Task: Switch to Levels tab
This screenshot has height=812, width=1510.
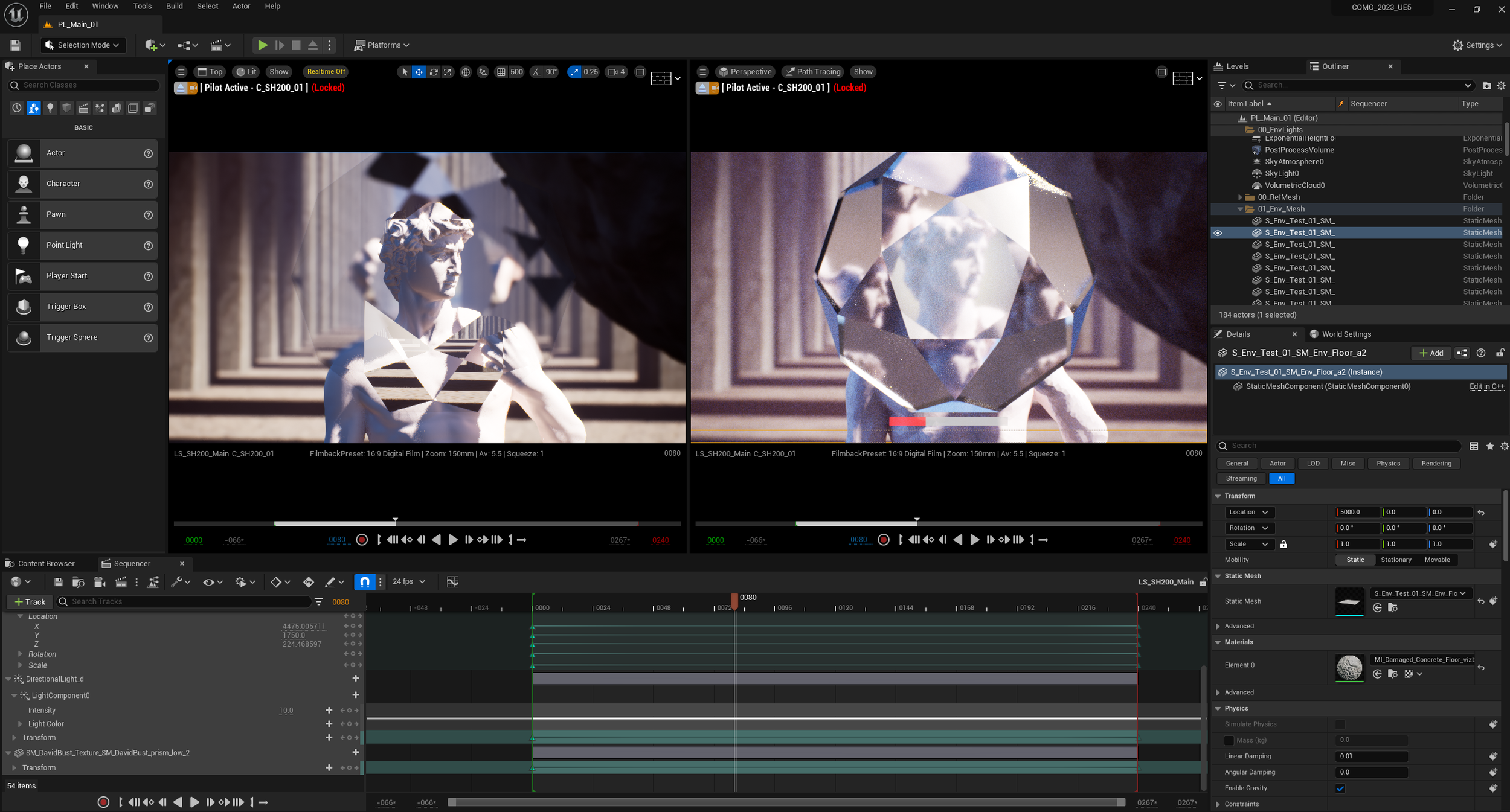Action: (1232, 67)
